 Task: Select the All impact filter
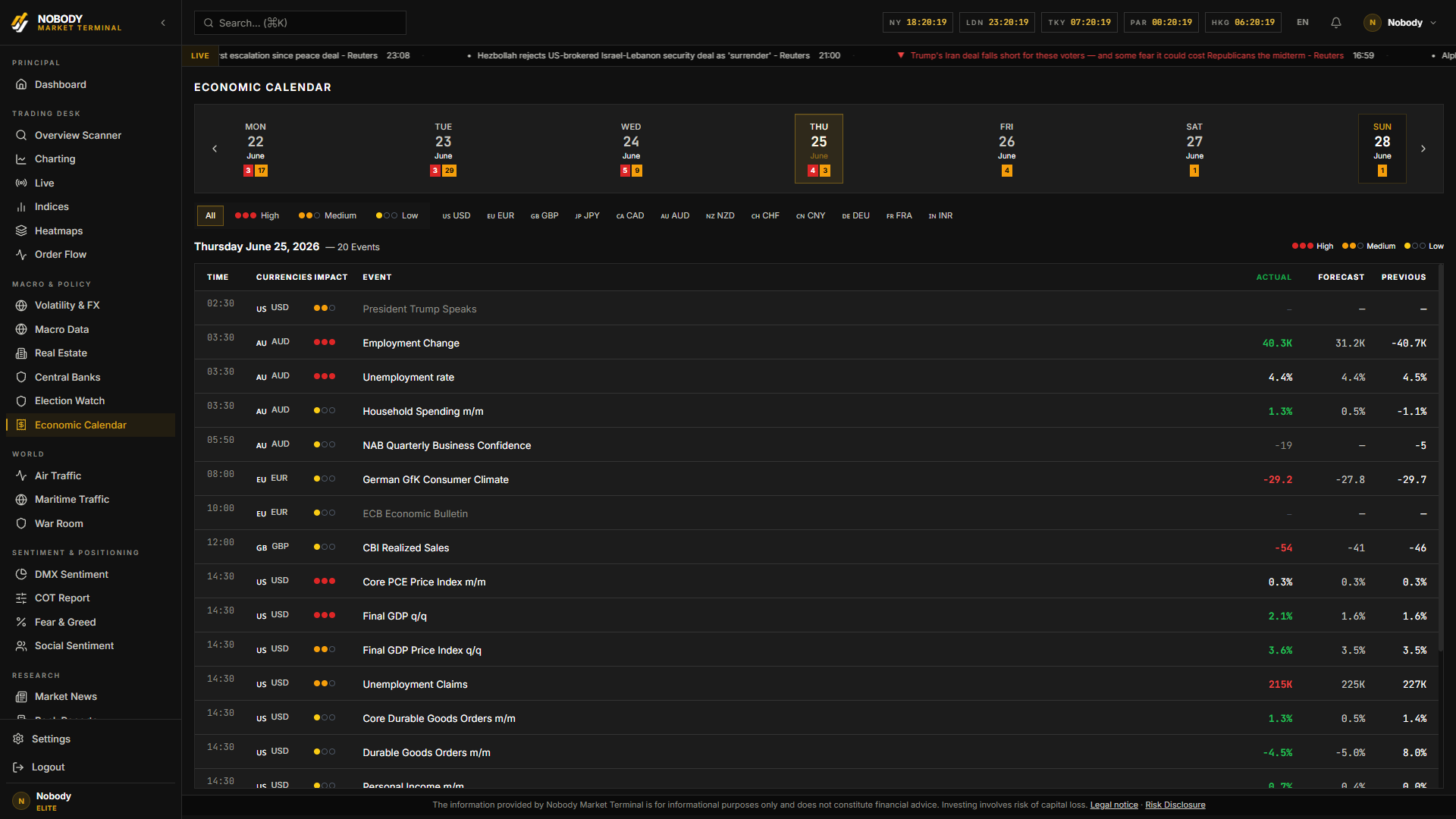pyautogui.click(x=210, y=215)
